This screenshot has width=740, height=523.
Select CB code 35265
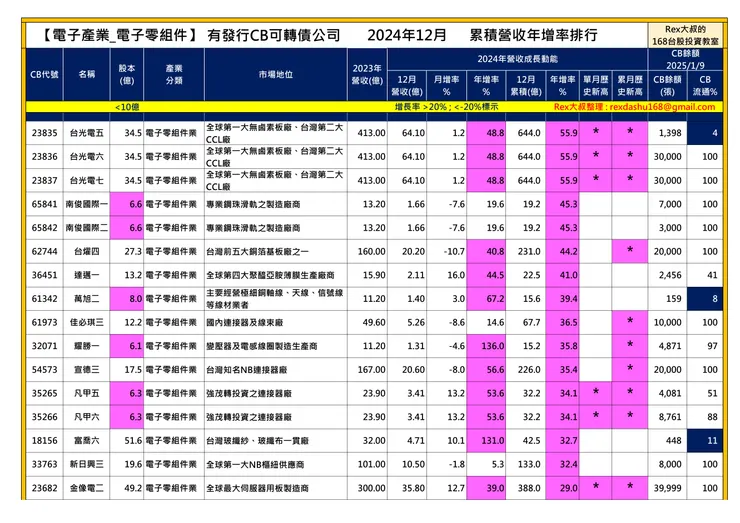44,393
